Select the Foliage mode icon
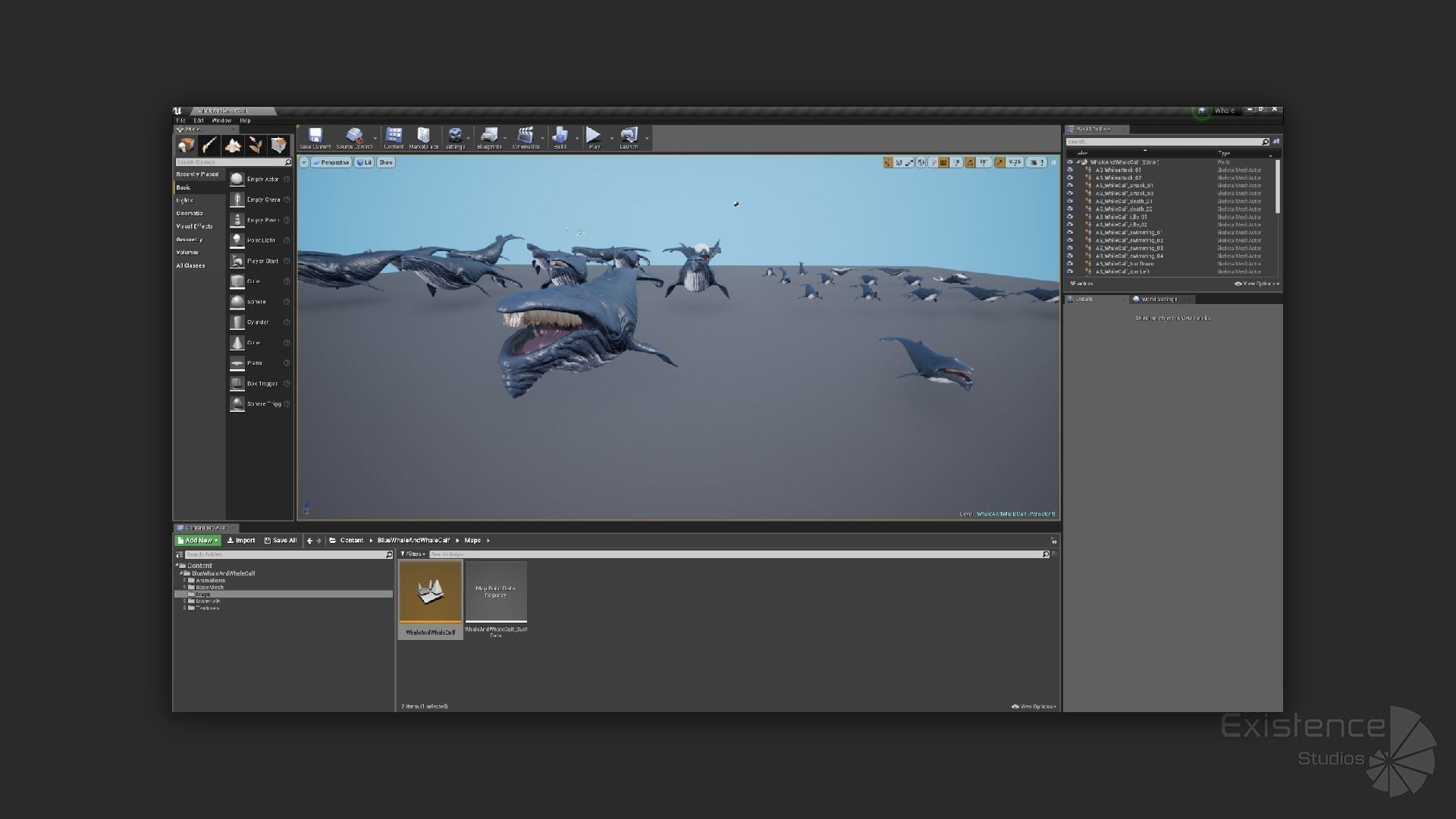Screen dimensions: 1456x819 tap(256, 145)
